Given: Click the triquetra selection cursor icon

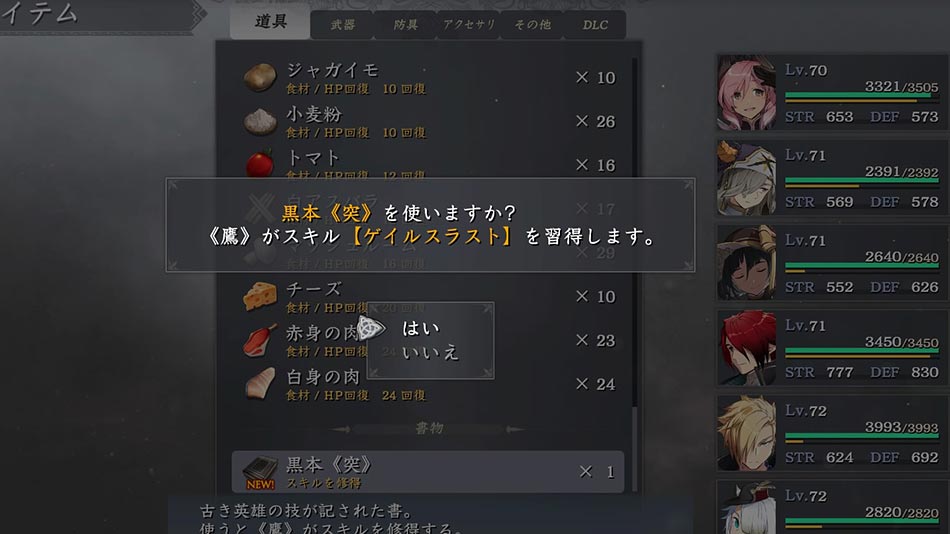Looking at the screenshot, I should [371, 328].
